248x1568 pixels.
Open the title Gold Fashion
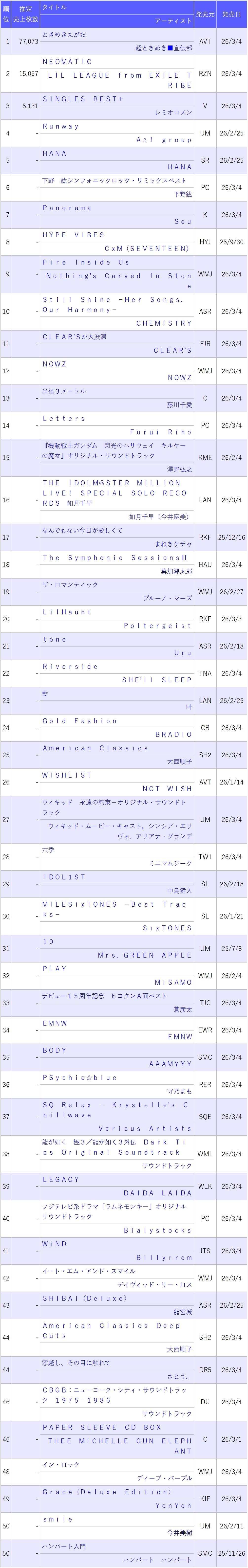pyautogui.click(x=80, y=721)
